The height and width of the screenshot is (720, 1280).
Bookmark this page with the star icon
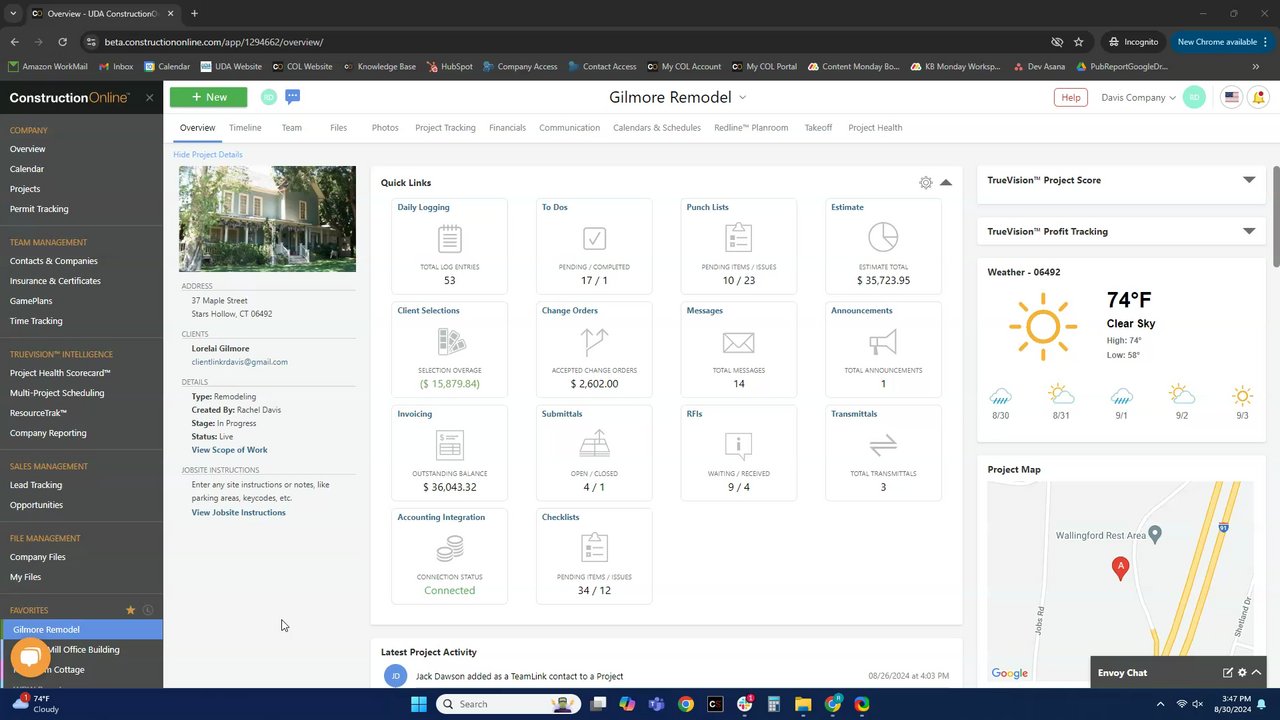tap(1079, 42)
